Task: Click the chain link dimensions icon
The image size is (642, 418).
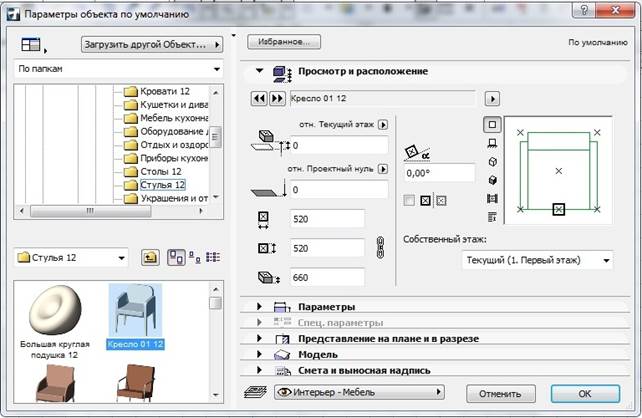Action: tap(379, 245)
